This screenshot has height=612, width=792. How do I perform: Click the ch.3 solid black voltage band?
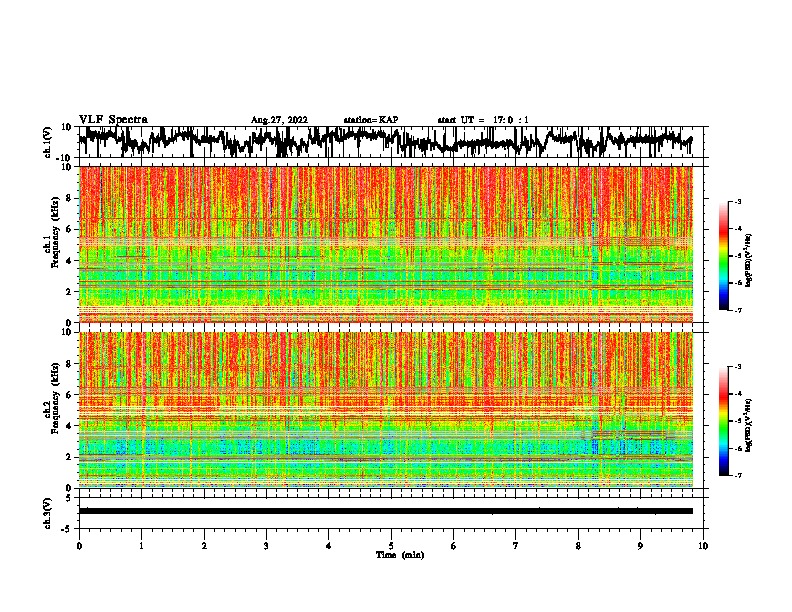(x=386, y=511)
